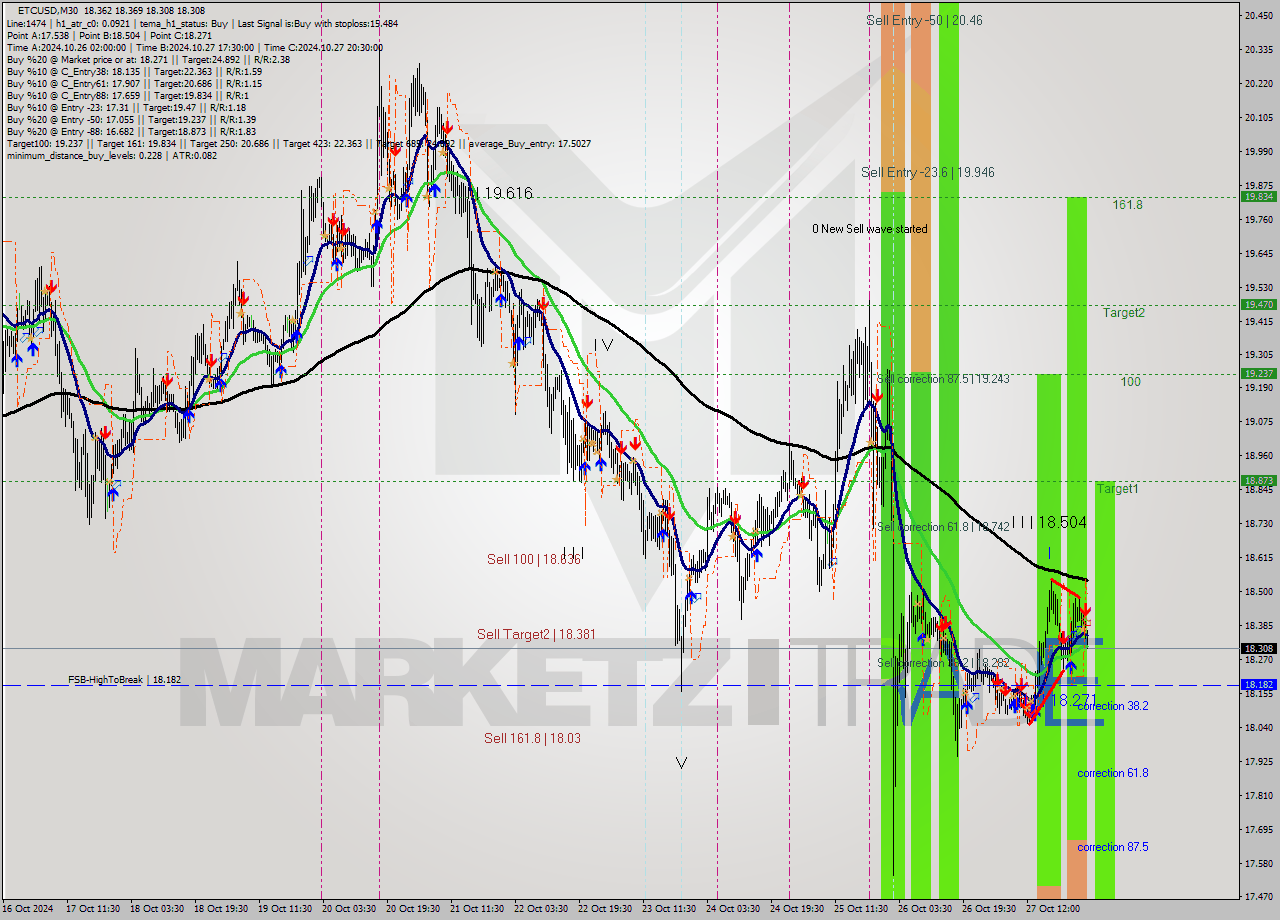Click the blue 18.182 price tag
Screen dimensions: 1280x920
pyautogui.click(x=1258, y=685)
